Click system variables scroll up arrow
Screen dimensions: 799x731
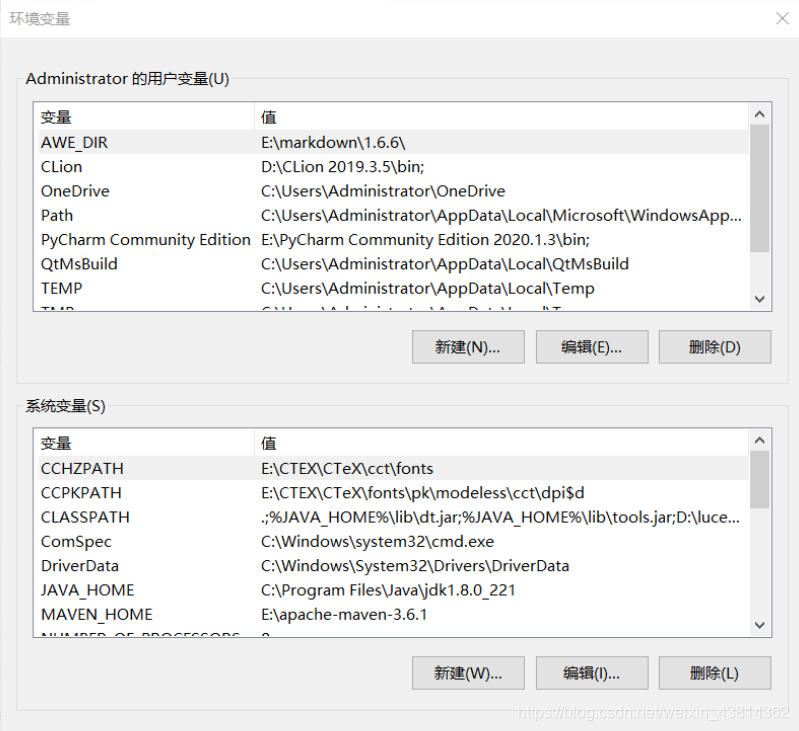pos(760,440)
